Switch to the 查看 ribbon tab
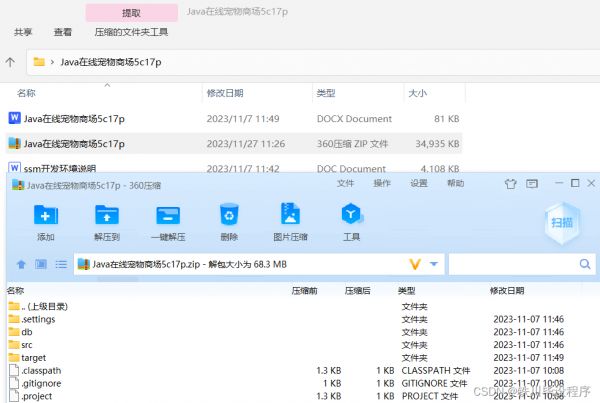 coord(63,32)
